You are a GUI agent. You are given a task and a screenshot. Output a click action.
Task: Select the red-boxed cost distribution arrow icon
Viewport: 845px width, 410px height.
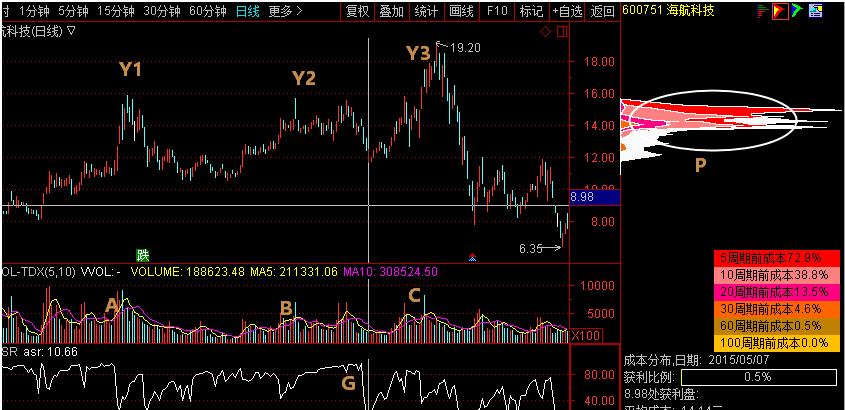click(780, 10)
